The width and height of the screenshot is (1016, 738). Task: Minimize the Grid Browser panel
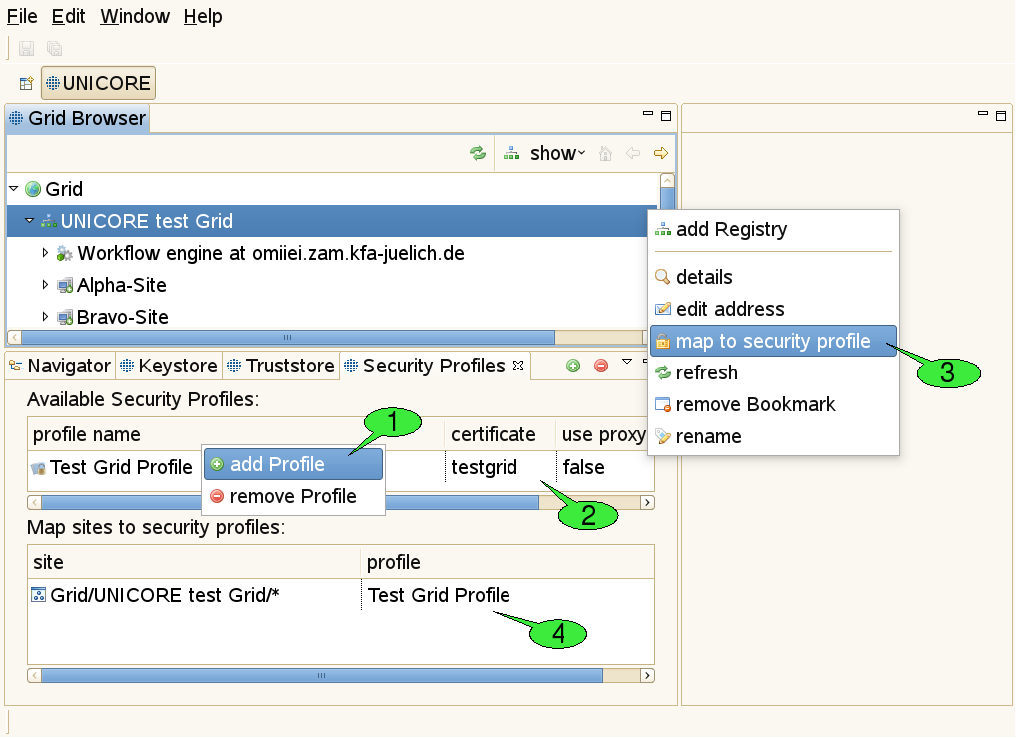(x=648, y=114)
